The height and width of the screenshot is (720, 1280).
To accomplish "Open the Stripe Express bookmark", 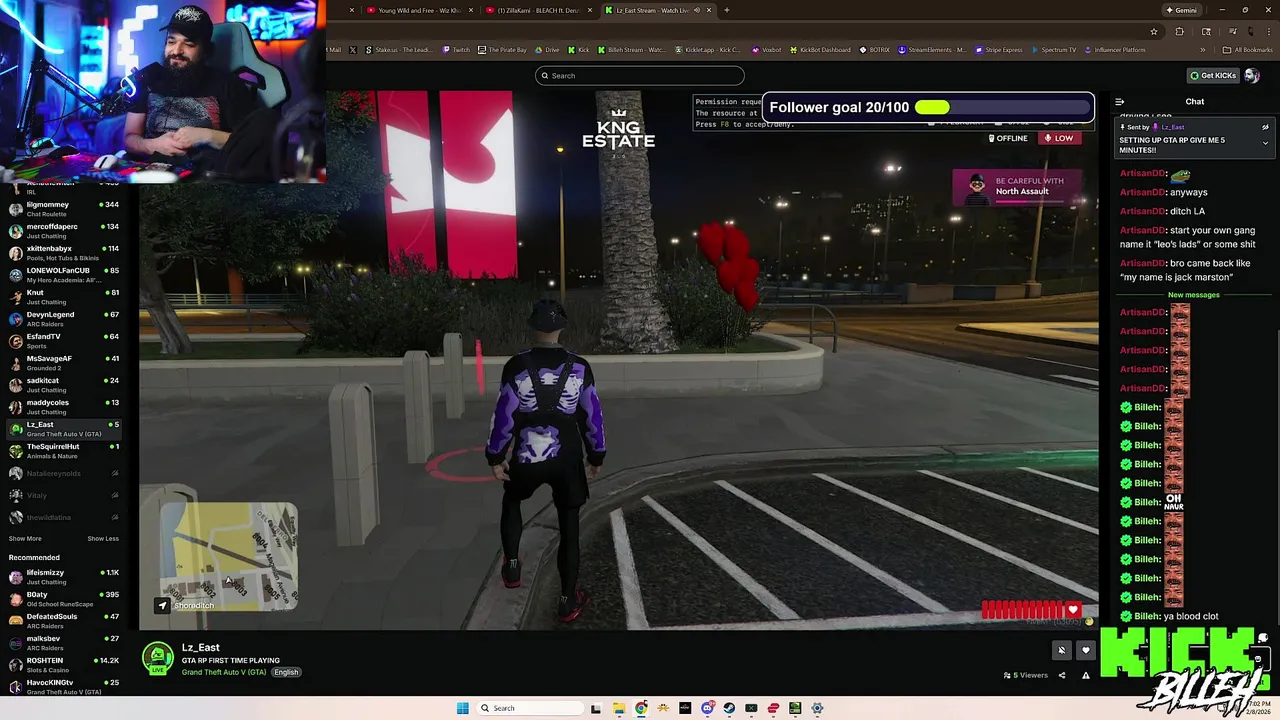I will (x=999, y=50).
